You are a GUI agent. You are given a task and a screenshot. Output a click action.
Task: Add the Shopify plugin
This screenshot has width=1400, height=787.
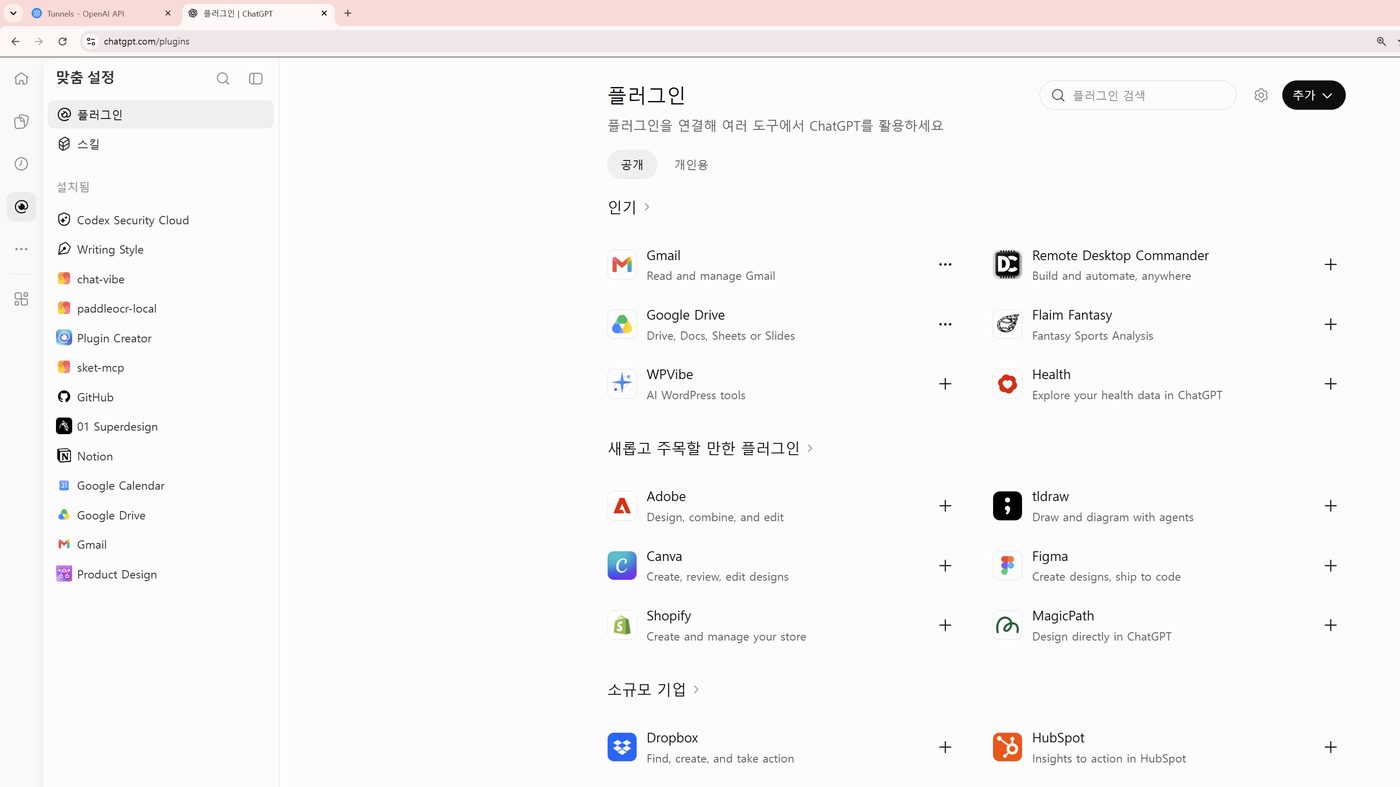[x=945, y=625]
